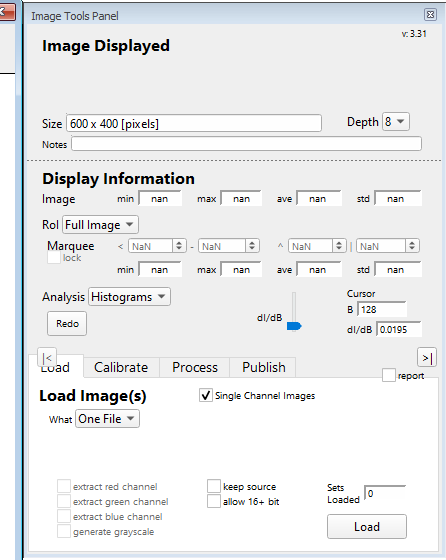Click the third Marquee NaN spinner arrows
Viewport: 446px width, 560px height.
[339, 246]
